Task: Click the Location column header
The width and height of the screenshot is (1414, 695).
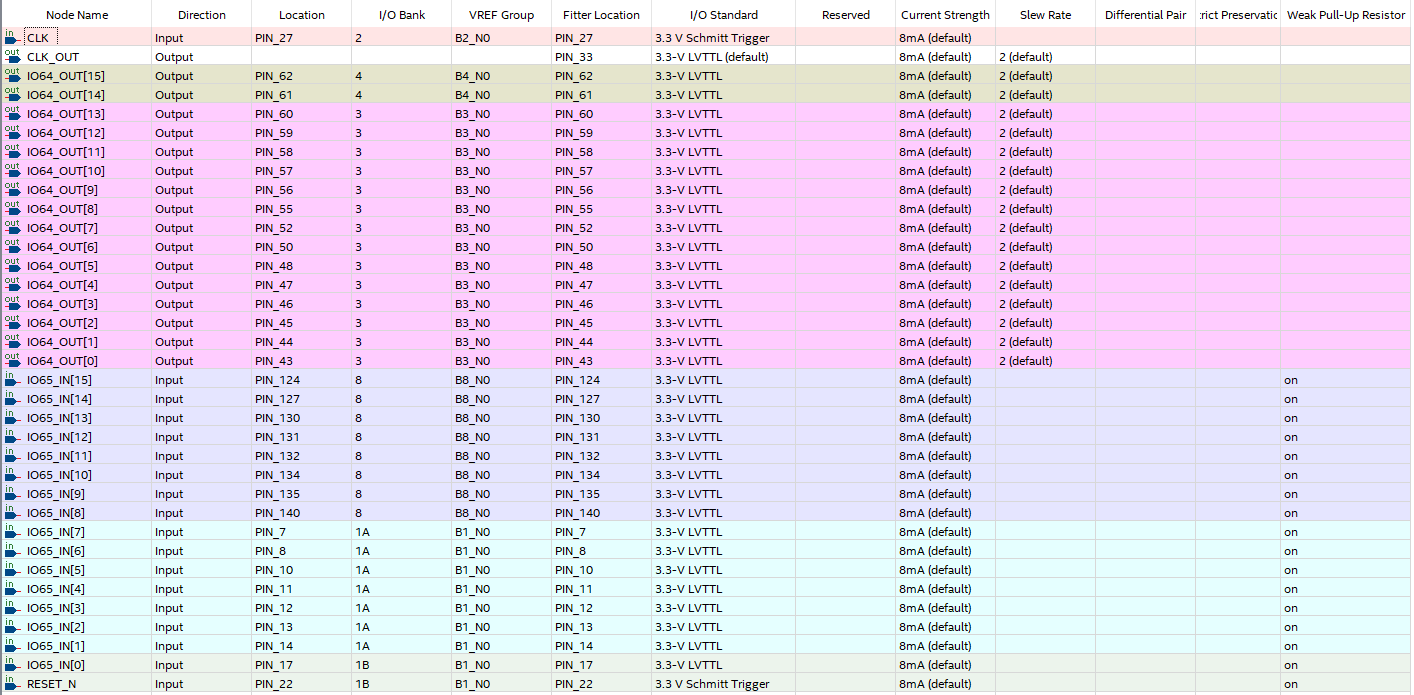Action: coord(302,15)
